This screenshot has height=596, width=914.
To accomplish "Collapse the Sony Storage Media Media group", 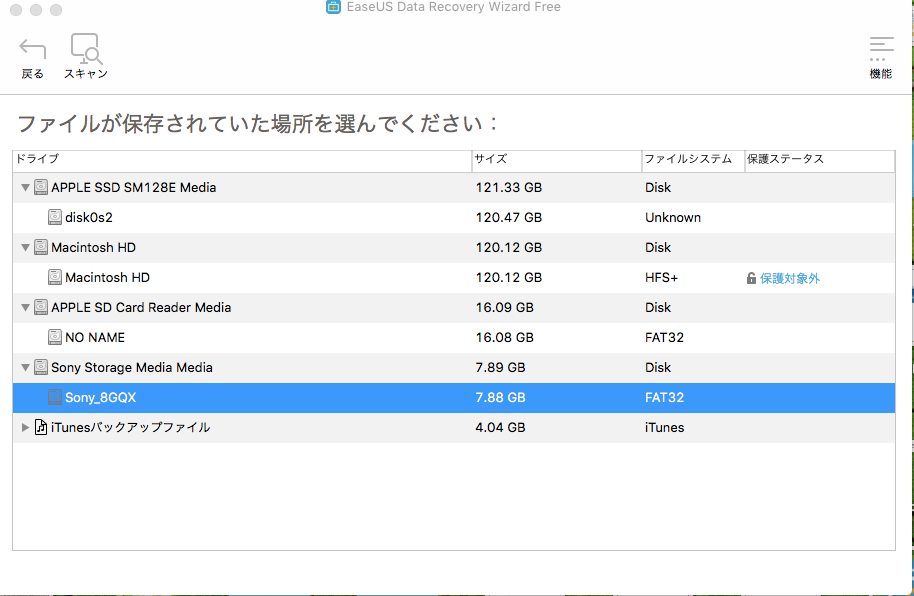I will (25, 368).
